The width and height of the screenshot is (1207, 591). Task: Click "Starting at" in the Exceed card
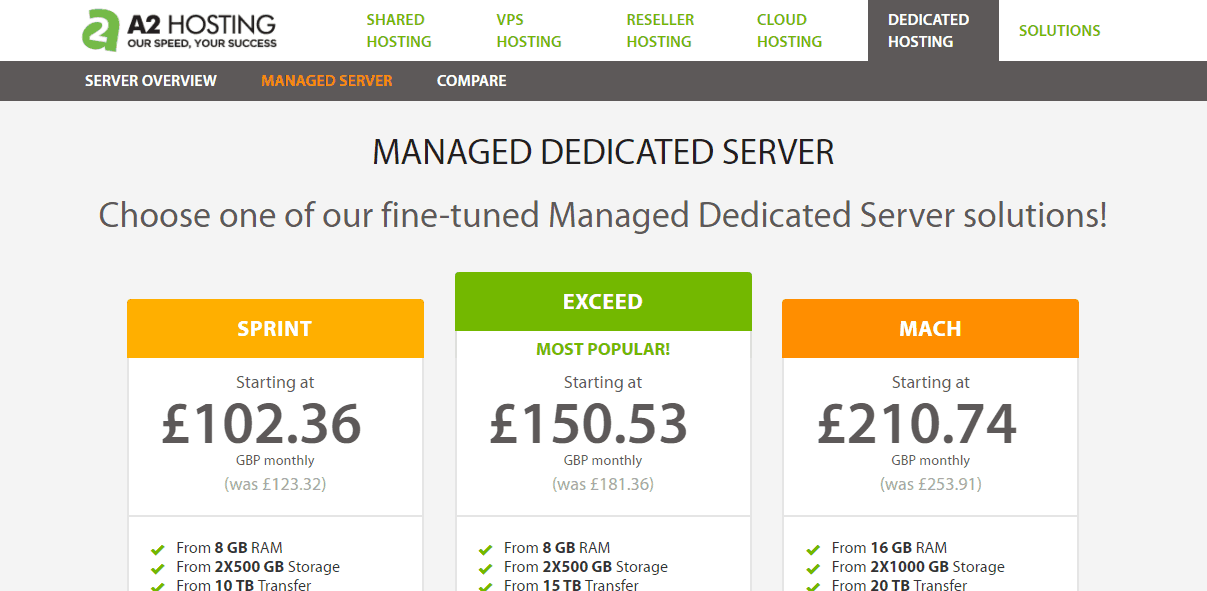(x=603, y=383)
